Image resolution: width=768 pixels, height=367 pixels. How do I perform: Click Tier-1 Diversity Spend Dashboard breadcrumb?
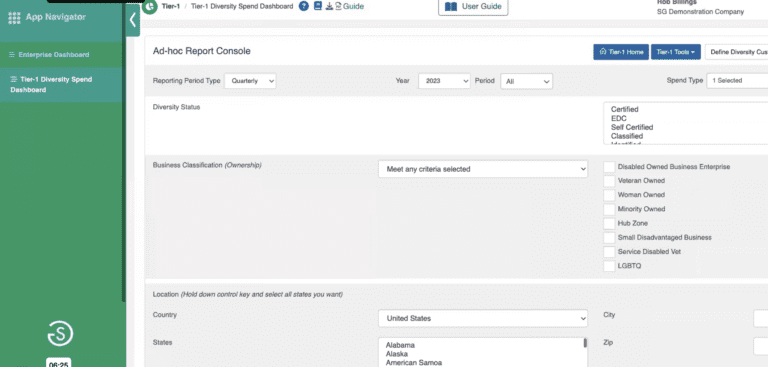(242, 6)
